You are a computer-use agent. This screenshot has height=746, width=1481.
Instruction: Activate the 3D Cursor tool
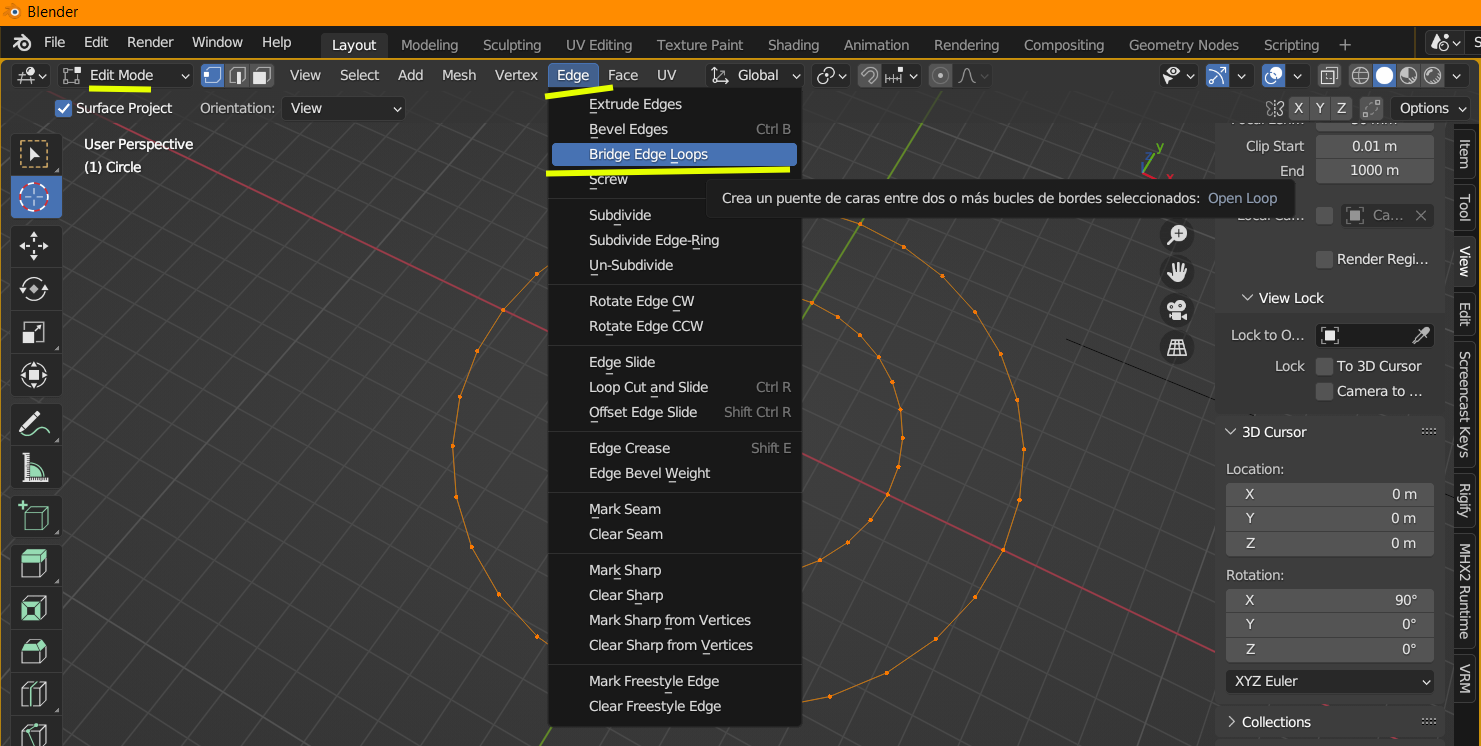tap(34, 197)
